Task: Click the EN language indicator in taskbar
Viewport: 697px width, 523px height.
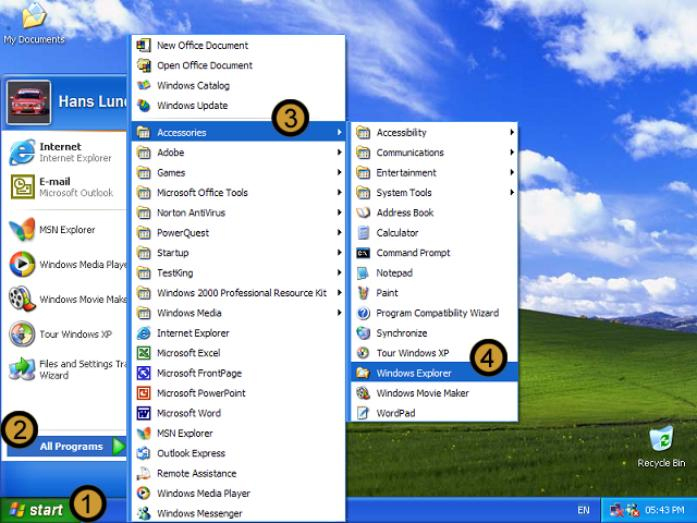Action: (583, 510)
